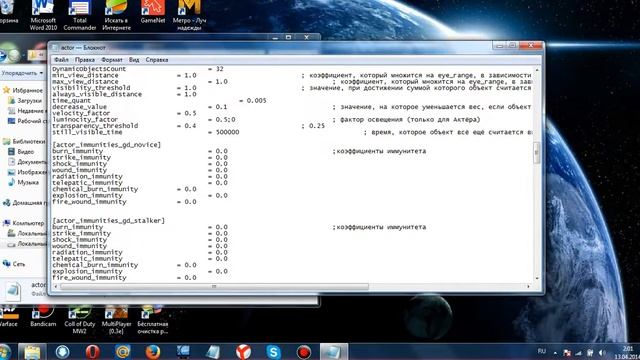The height and width of the screenshot is (360, 640).
Task: Select Метро - Луч надежды desktop shortcut
Action: [189, 16]
